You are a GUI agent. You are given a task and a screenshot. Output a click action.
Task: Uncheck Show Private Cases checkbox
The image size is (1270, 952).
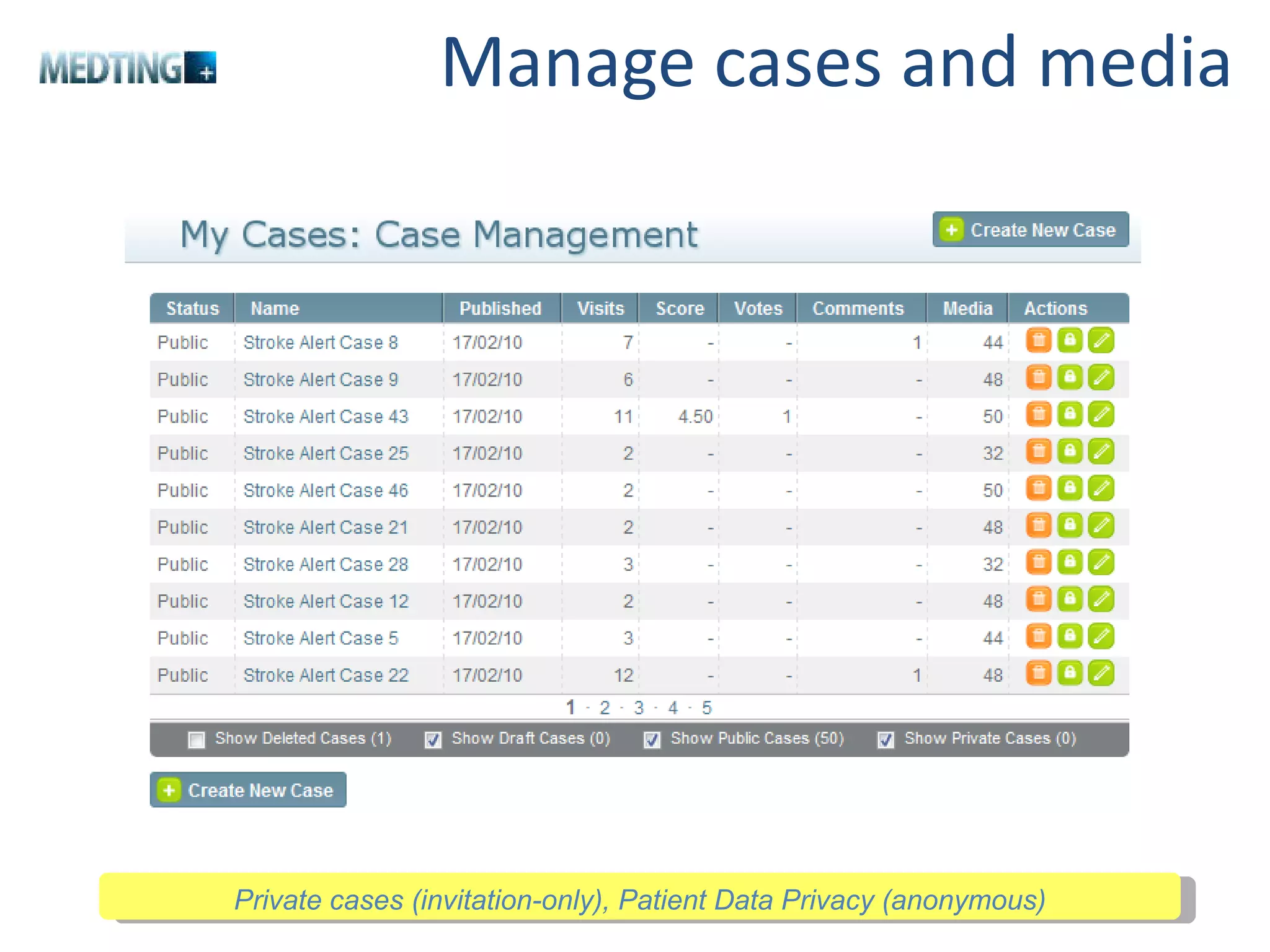point(886,740)
